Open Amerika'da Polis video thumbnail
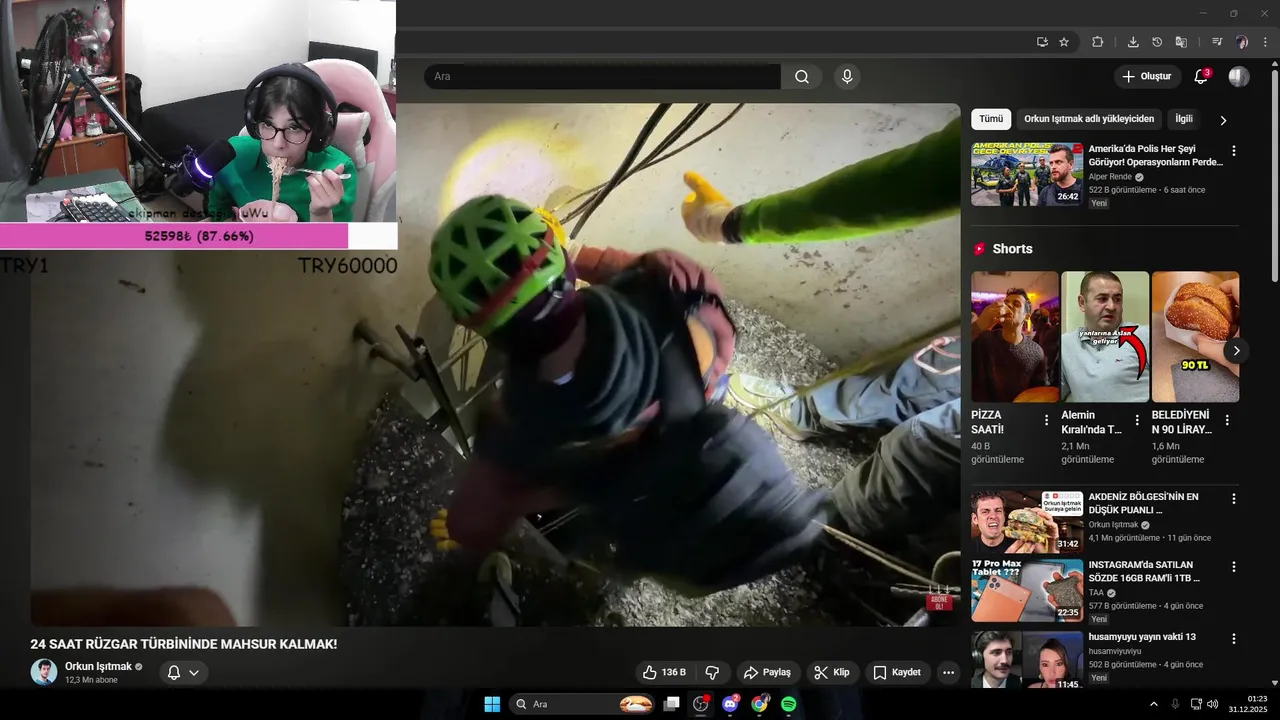1280x720 pixels. [1027, 174]
